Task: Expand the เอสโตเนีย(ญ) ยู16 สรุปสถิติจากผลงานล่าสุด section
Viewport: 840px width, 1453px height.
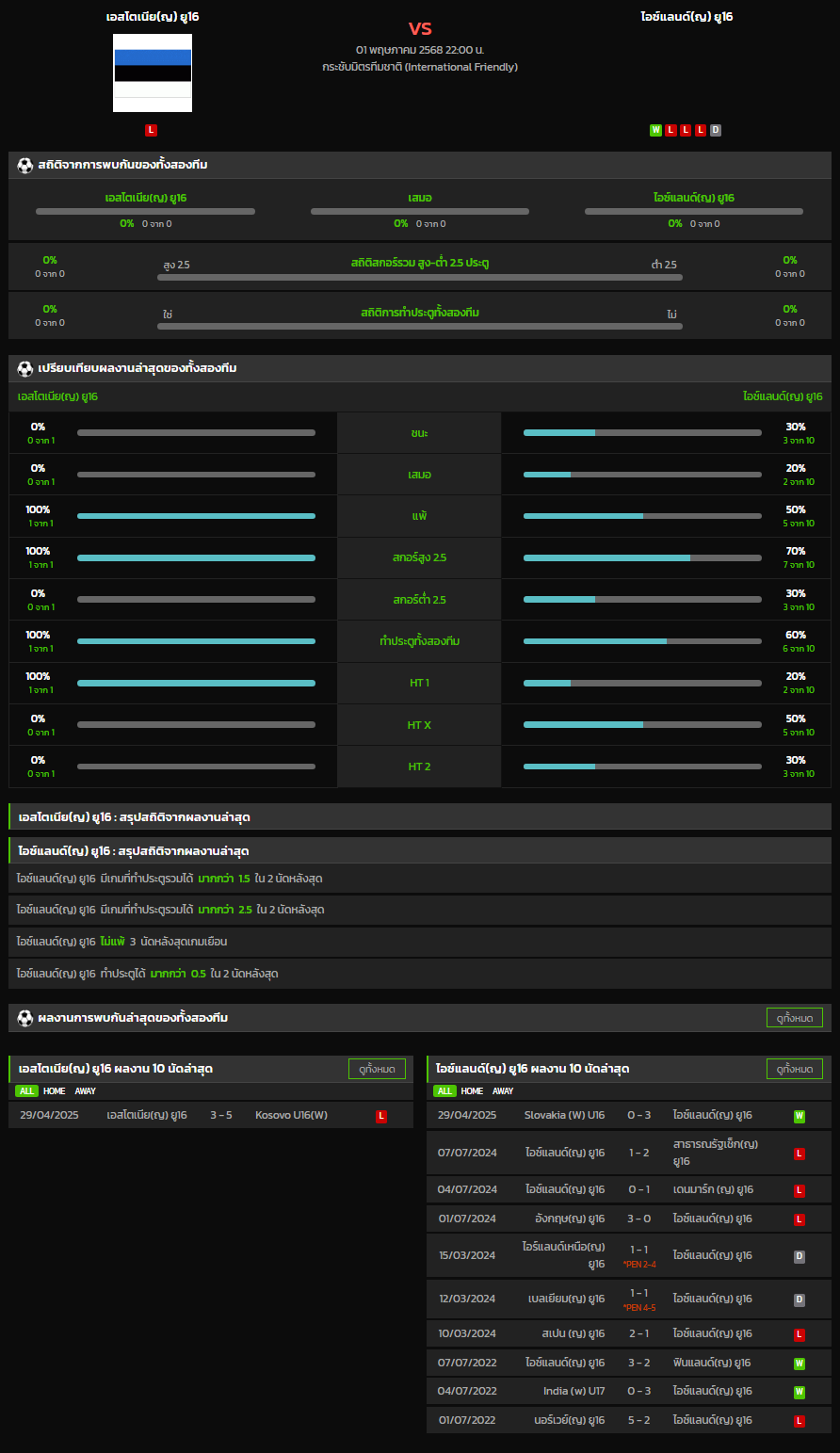Action: pos(420,816)
